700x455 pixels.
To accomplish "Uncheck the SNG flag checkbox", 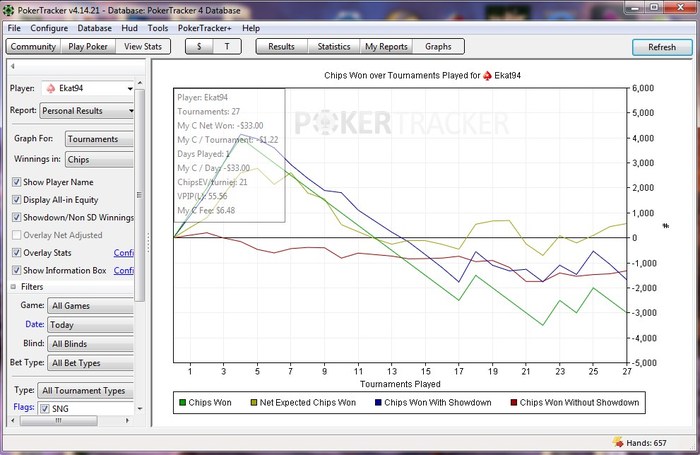I will pos(45,409).
